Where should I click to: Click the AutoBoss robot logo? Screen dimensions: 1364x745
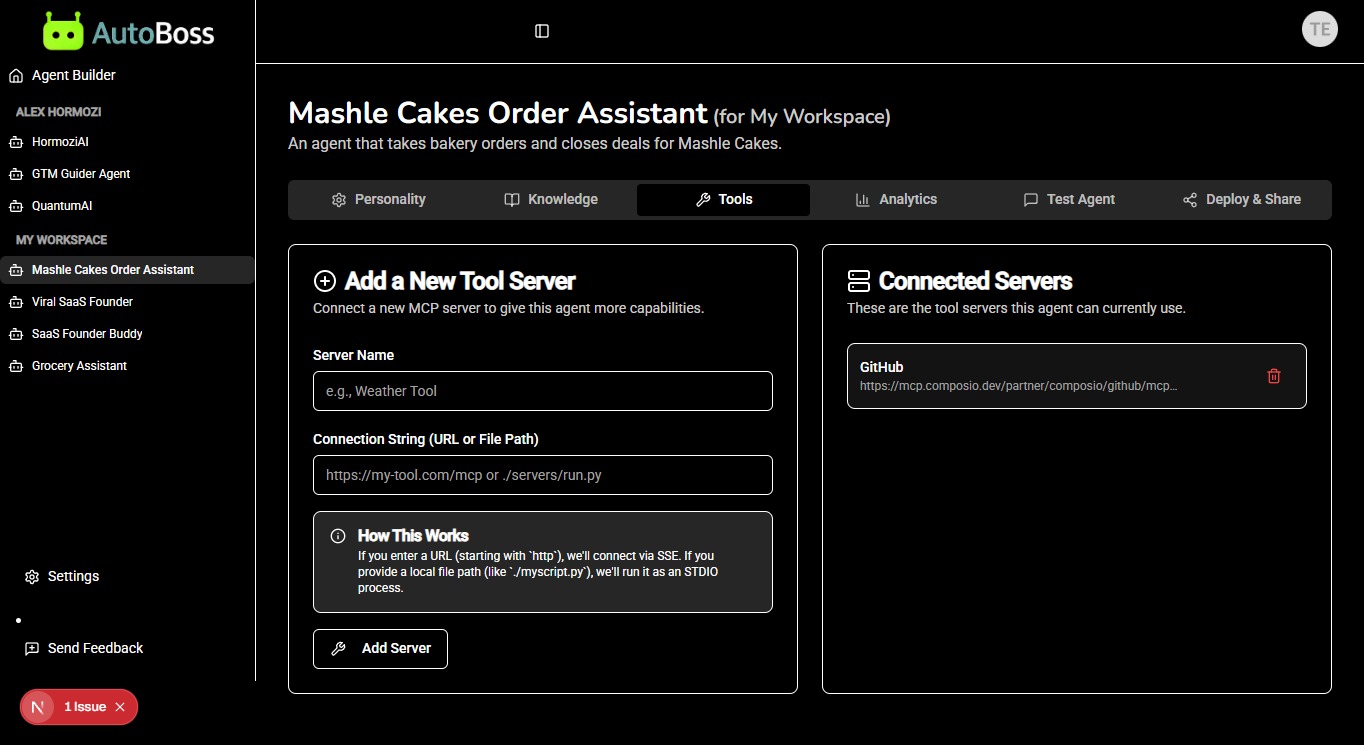pyautogui.click(x=63, y=32)
